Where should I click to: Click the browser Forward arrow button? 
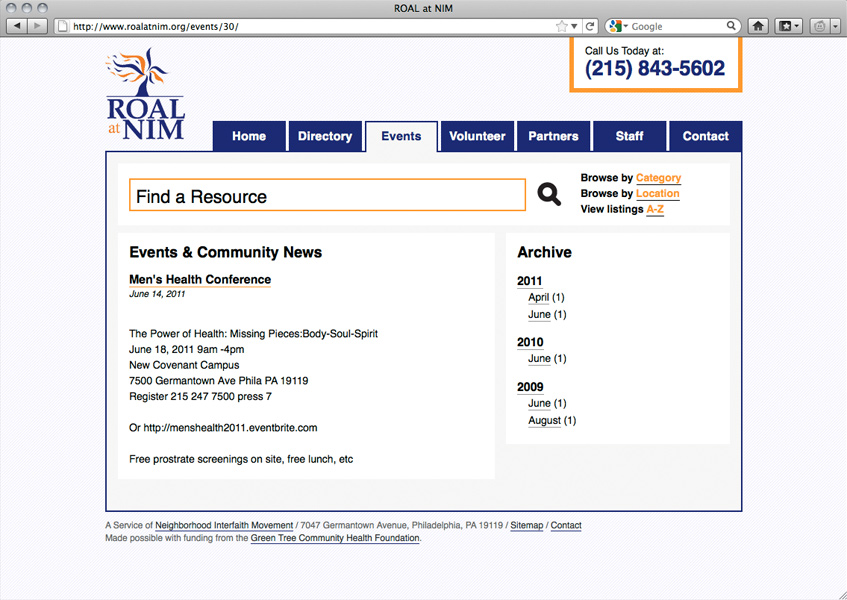37,25
